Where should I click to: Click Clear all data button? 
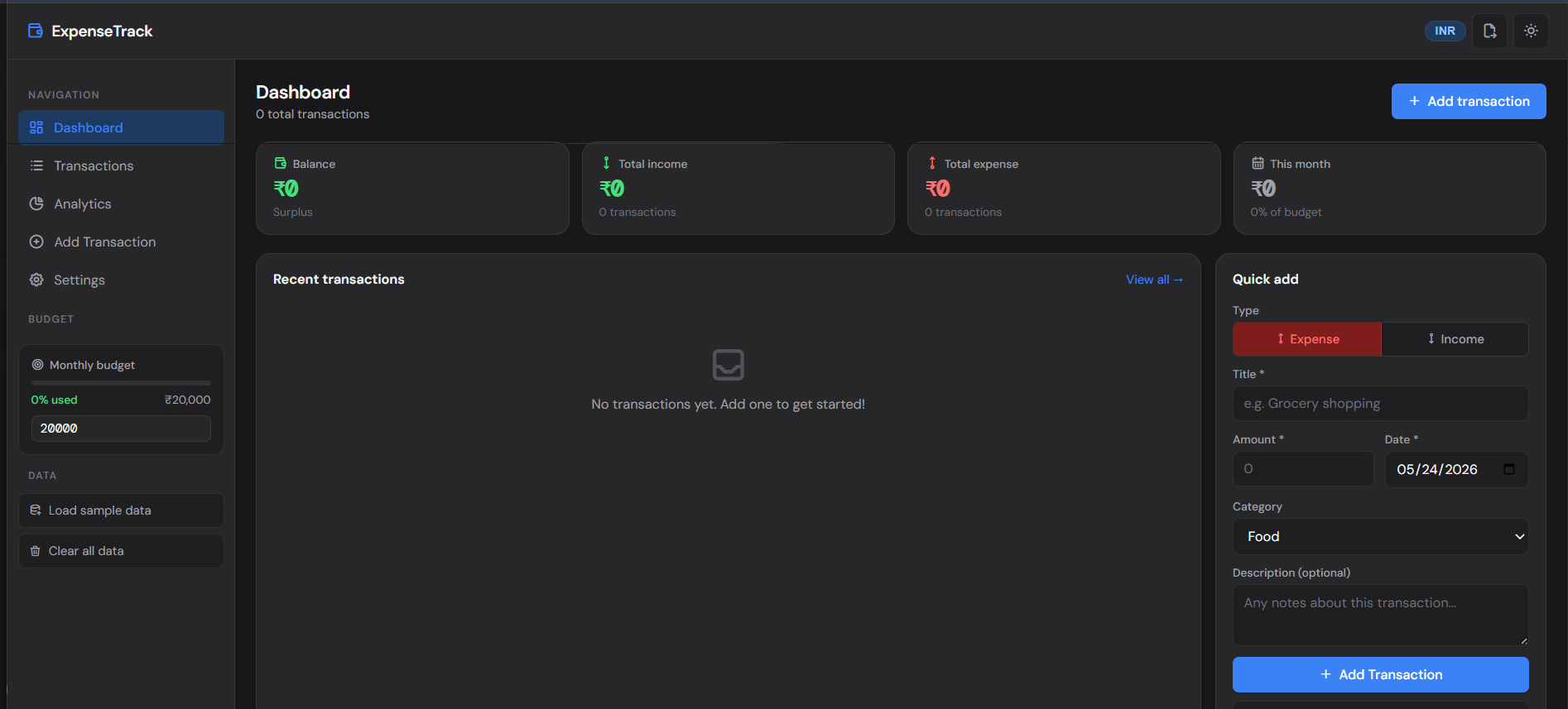pos(121,551)
